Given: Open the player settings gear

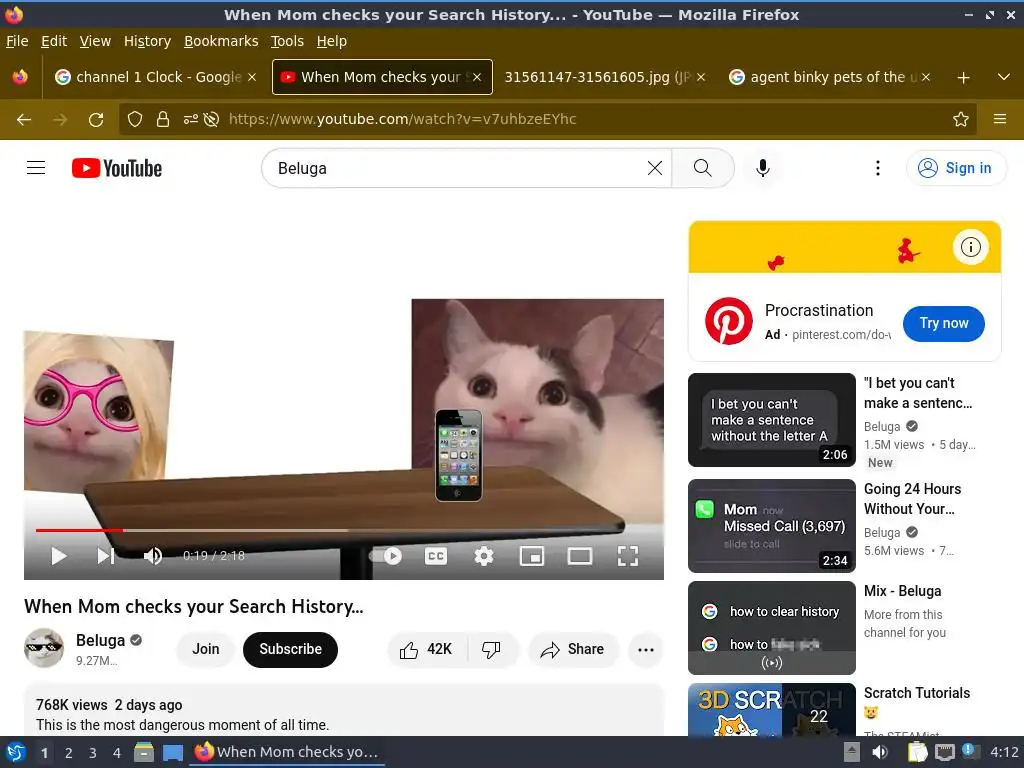Looking at the screenshot, I should [483, 556].
